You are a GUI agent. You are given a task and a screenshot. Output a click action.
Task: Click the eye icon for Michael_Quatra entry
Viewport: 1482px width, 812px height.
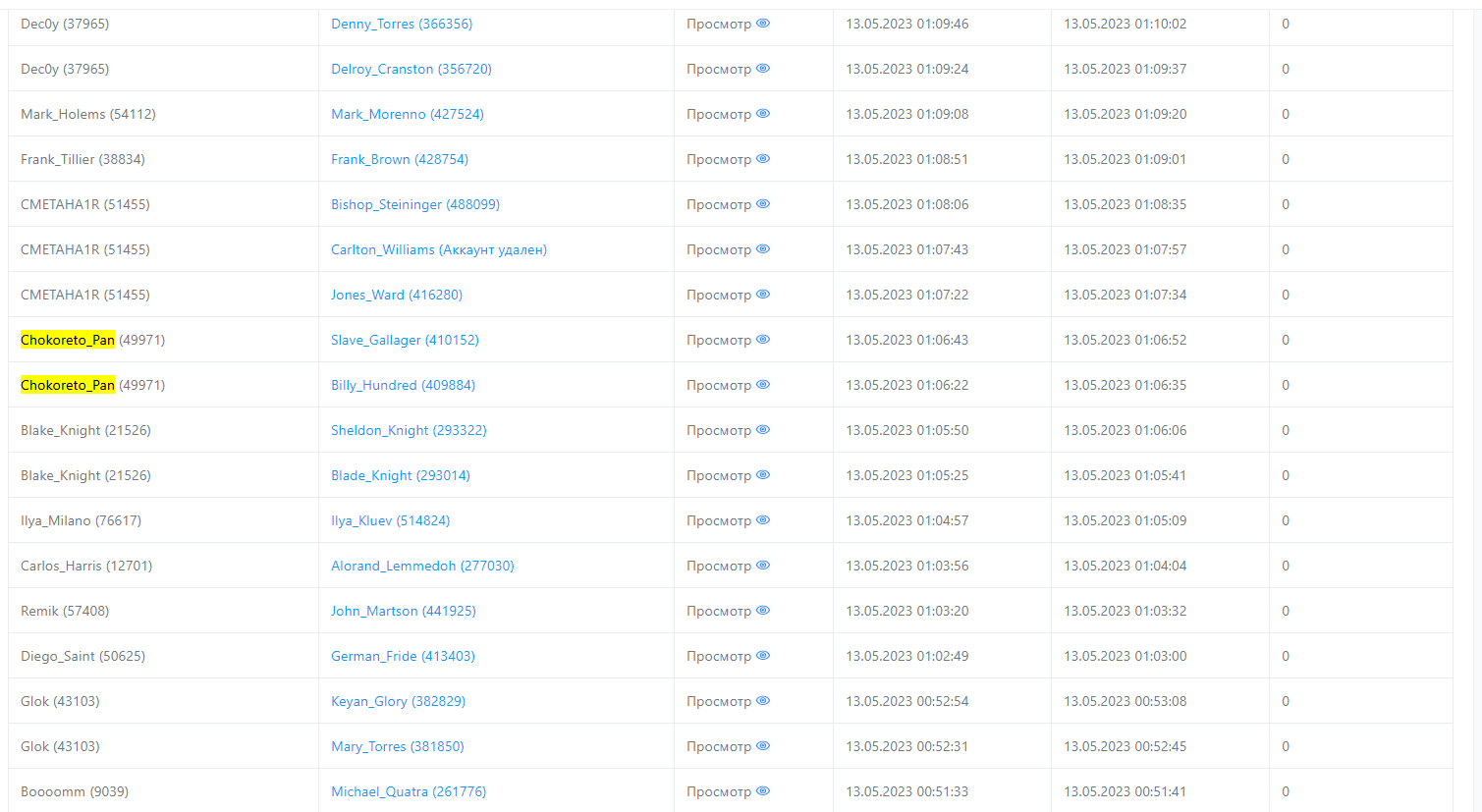[763, 791]
